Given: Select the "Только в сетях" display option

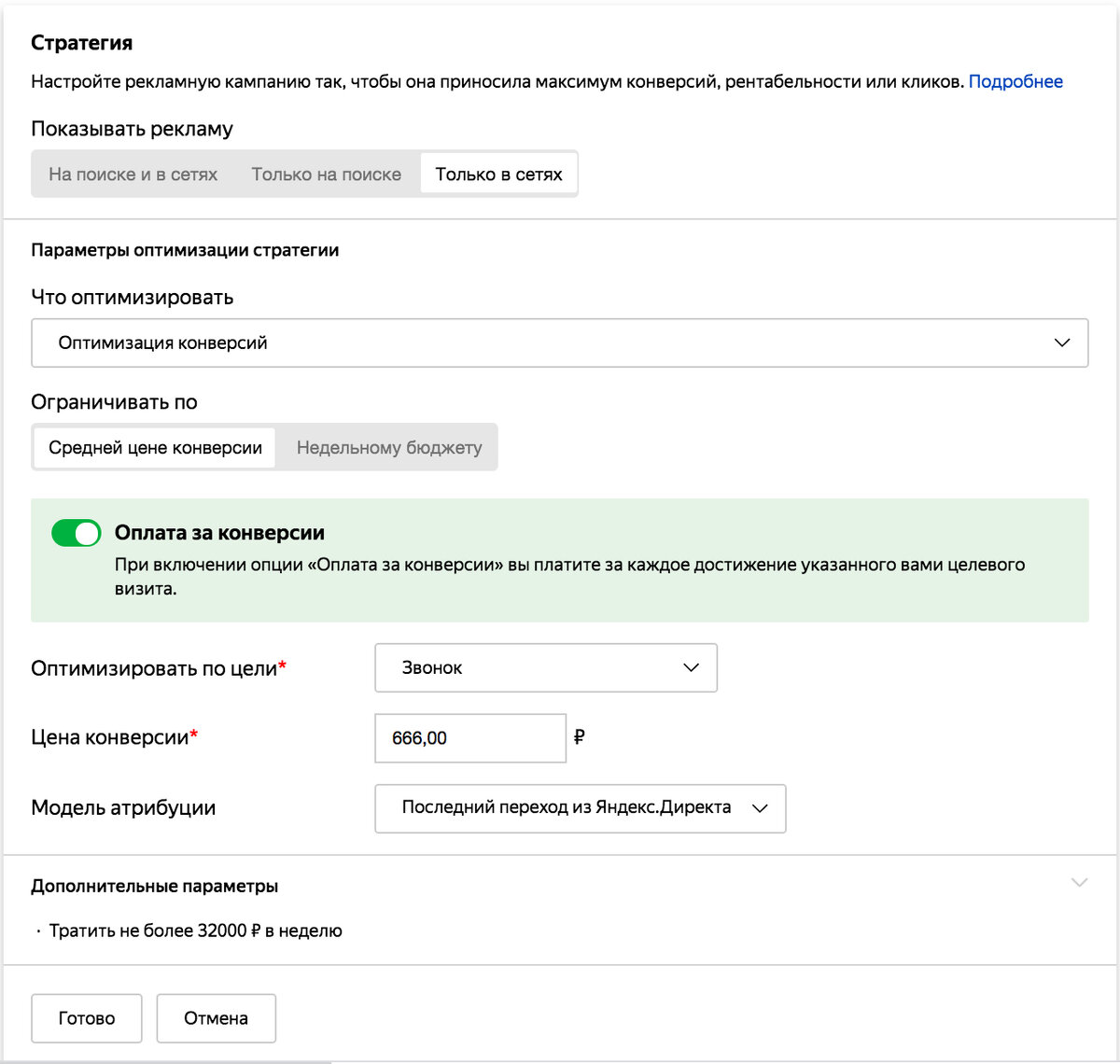Looking at the screenshot, I should (x=498, y=173).
